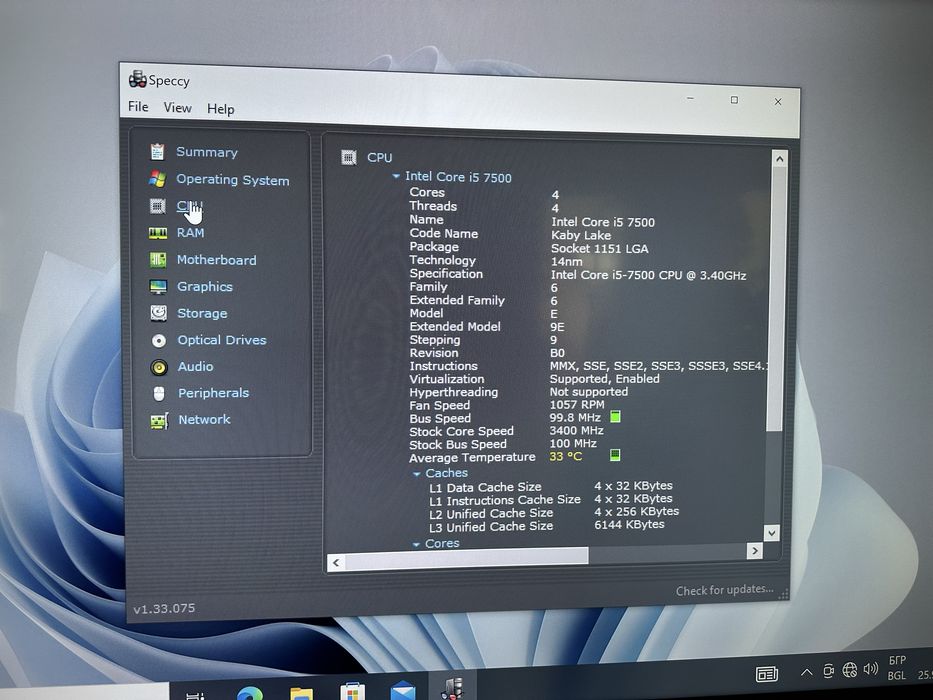Click the Graphics monitor icon

(x=158, y=287)
